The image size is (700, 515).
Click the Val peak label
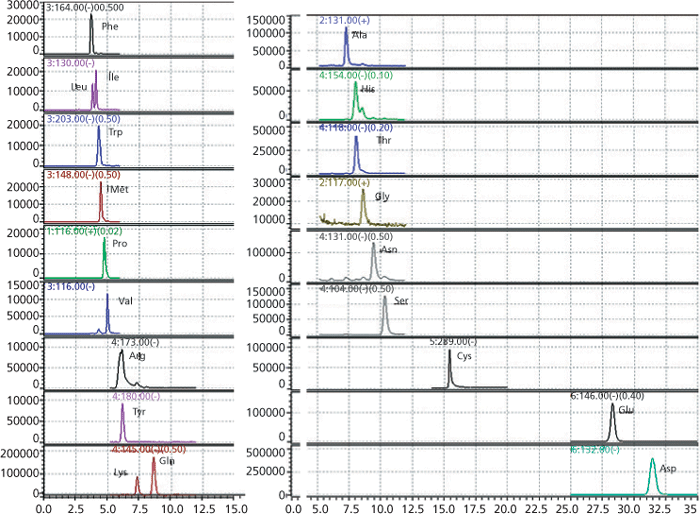125,301
